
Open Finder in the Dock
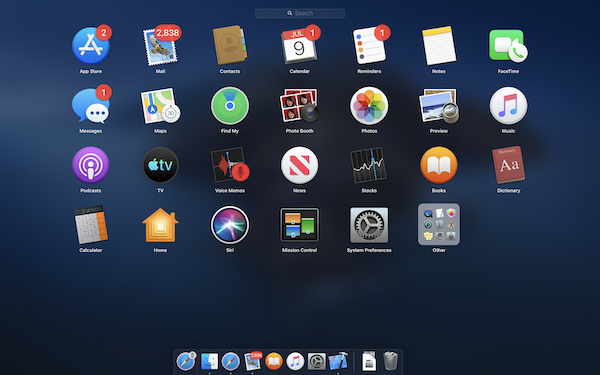click(210, 361)
